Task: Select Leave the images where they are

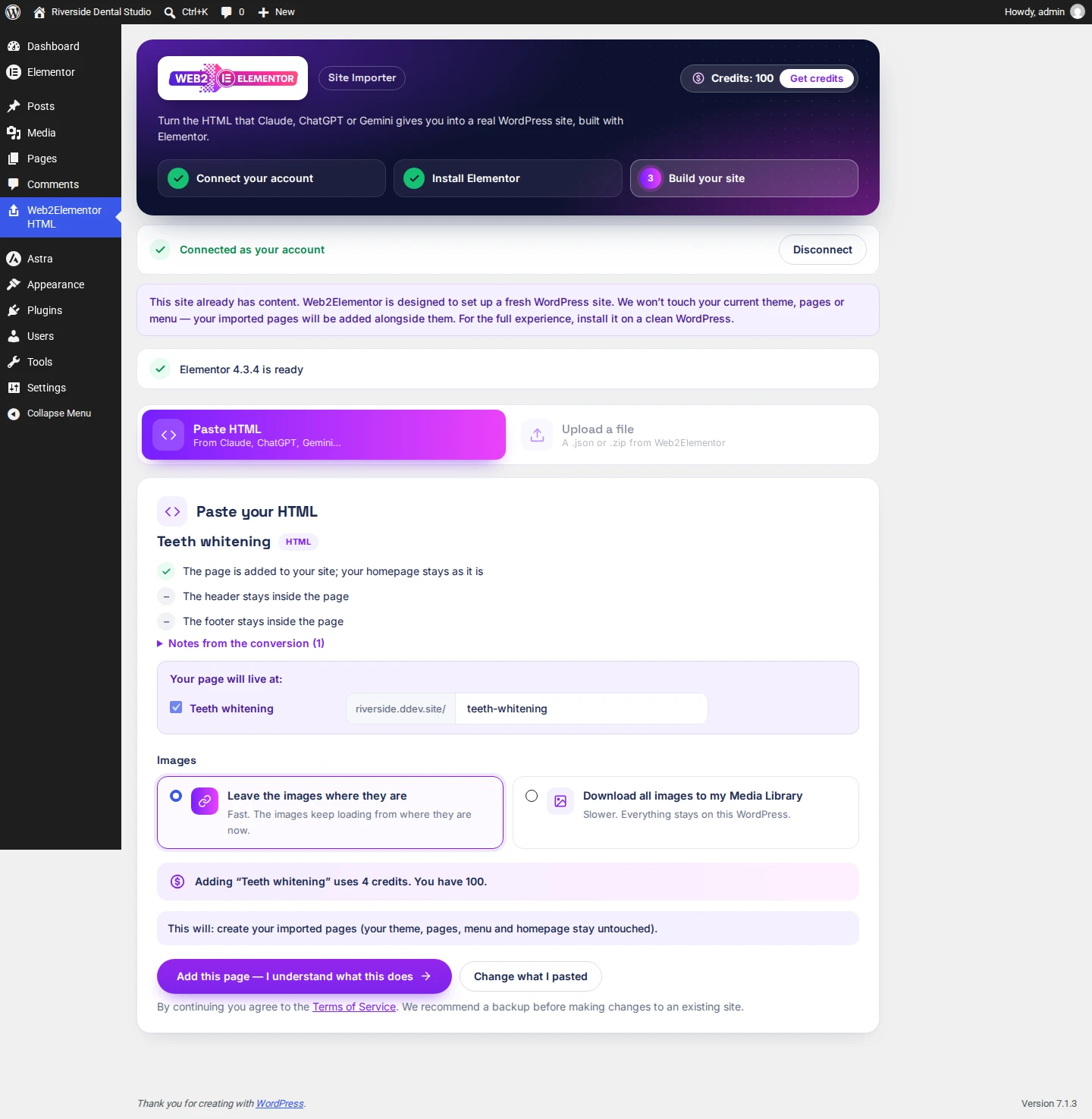Action: click(176, 796)
